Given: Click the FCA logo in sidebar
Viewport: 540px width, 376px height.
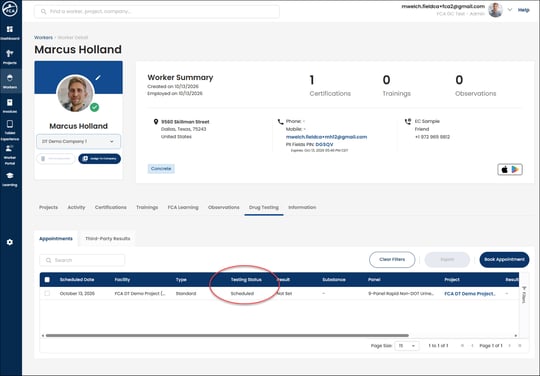Looking at the screenshot, I should click(10, 9).
